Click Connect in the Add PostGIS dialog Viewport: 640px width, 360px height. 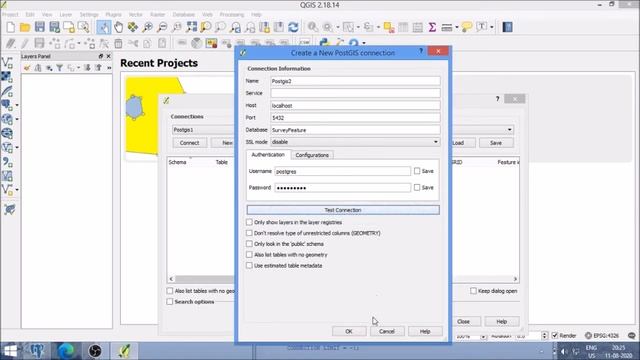[189, 143]
